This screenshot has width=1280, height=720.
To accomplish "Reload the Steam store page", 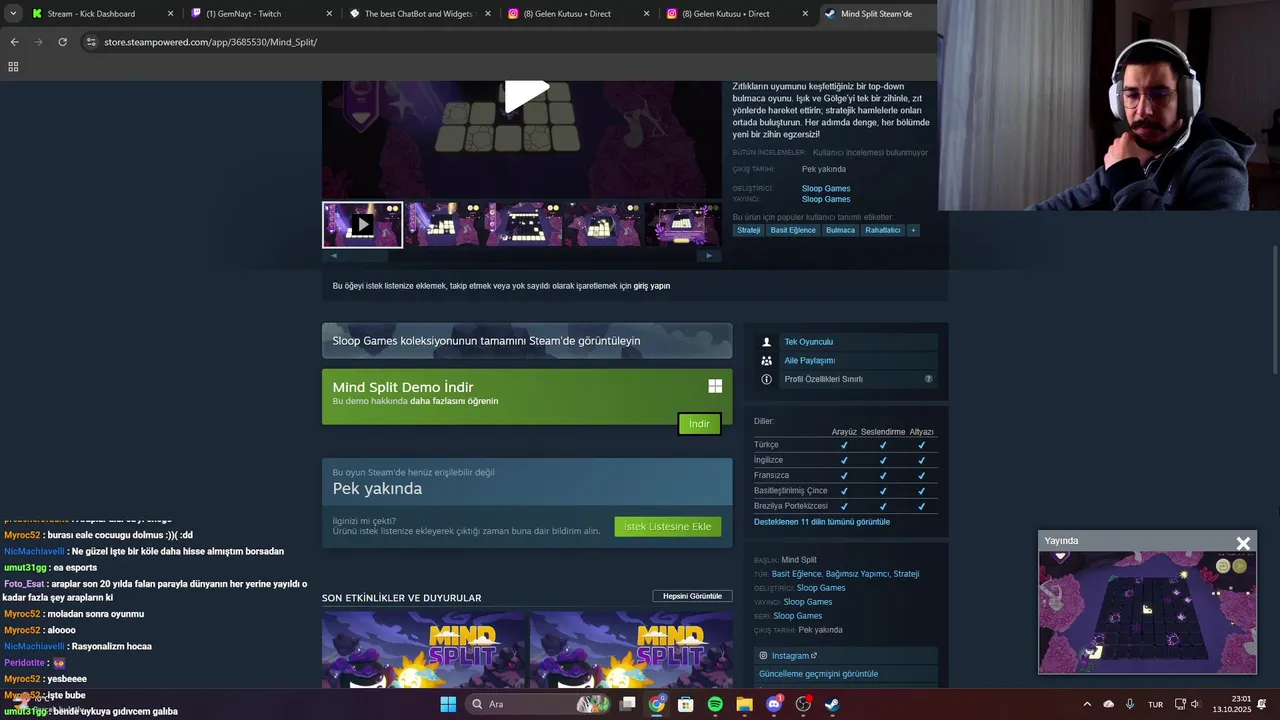I will [x=62, y=42].
